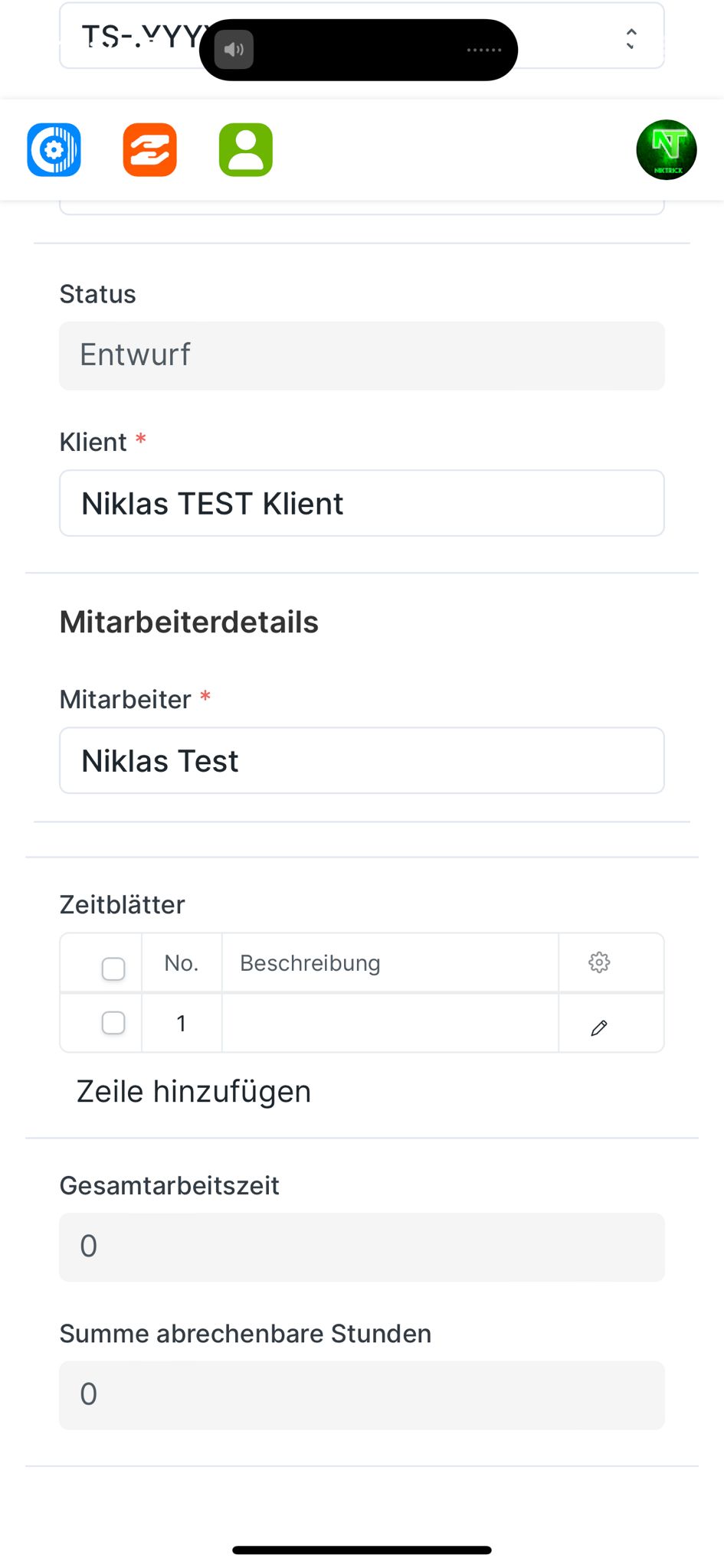Edit row 1 with the pencil icon

pyautogui.click(x=599, y=1027)
